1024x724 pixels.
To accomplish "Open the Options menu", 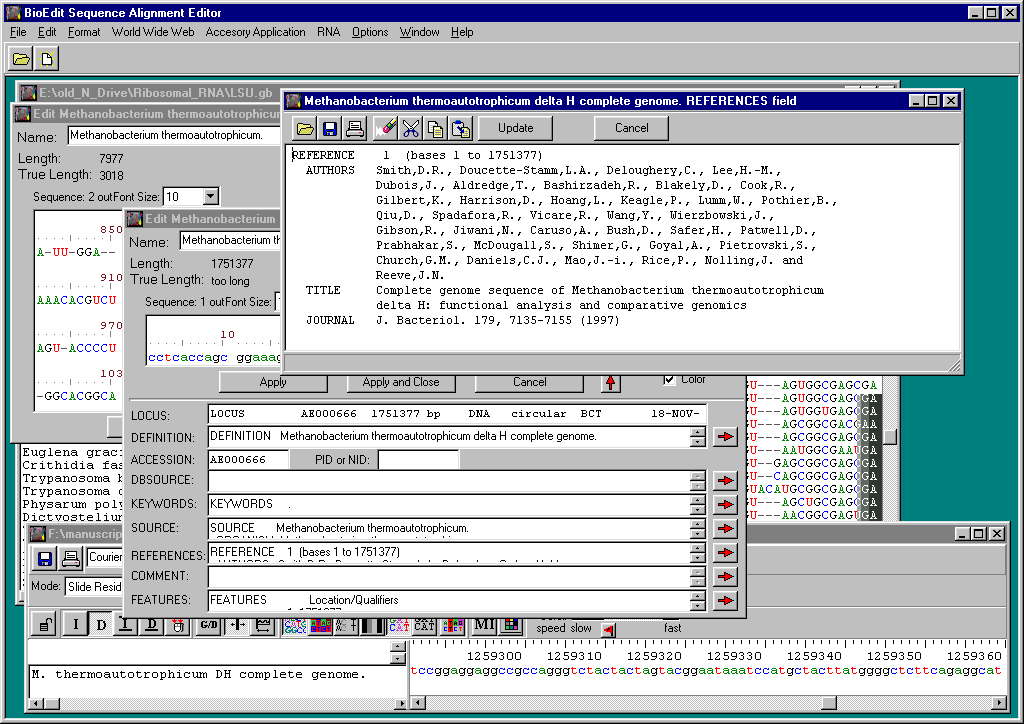I will pyautogui.click(x=370, y=32).
